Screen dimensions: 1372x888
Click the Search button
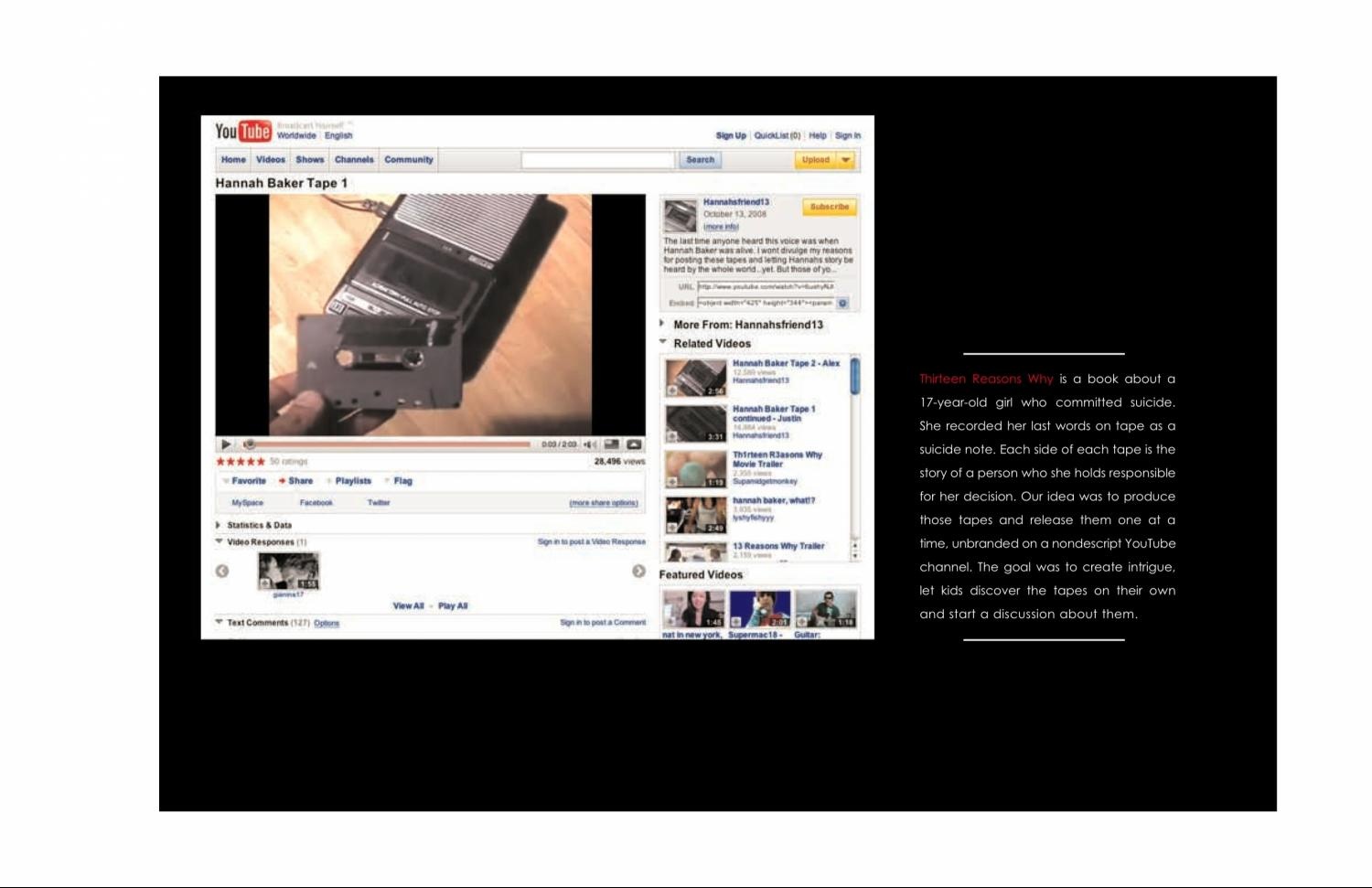(701, 160)
